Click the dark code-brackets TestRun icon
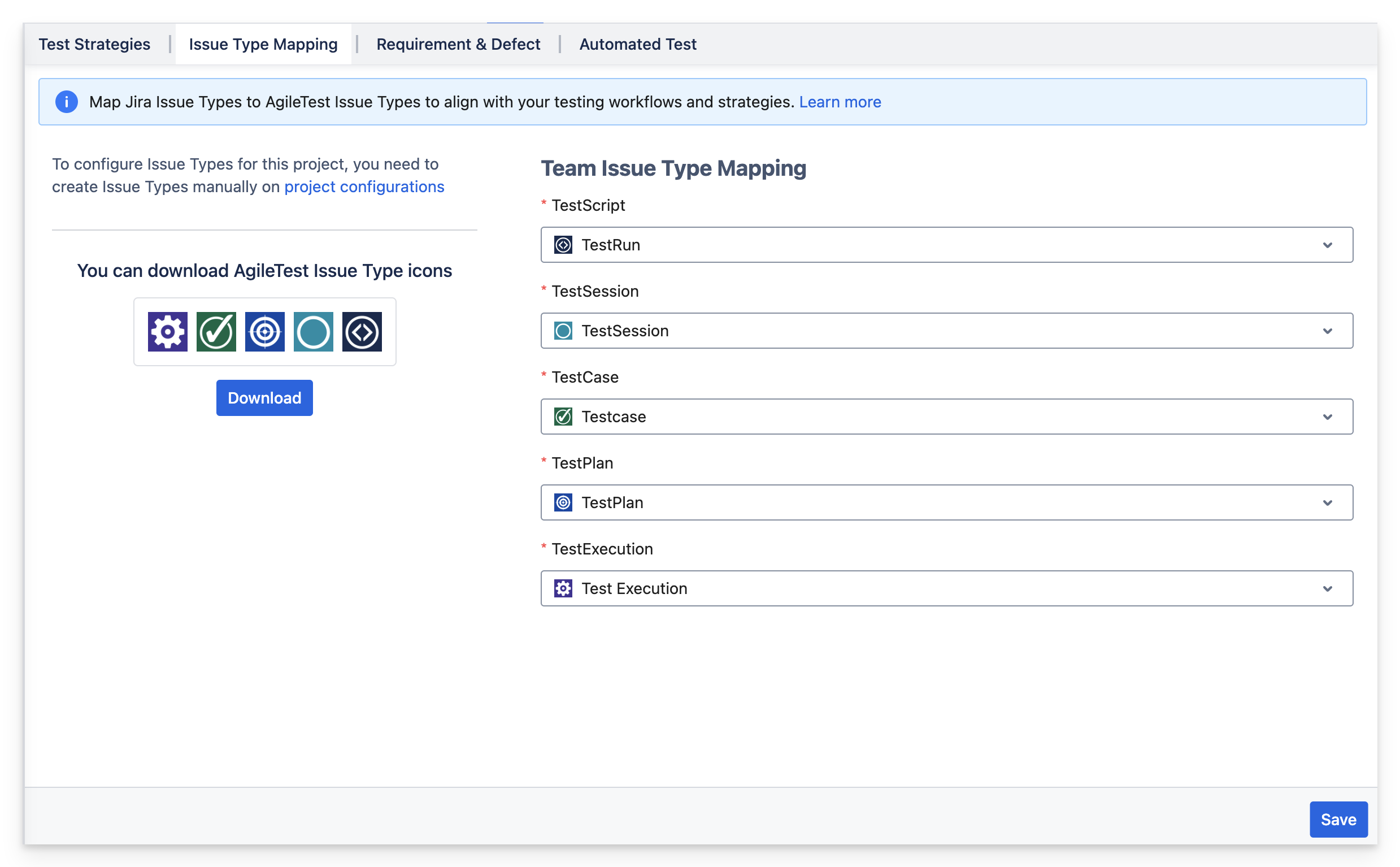The width and height of the screenshot is (1400, 867). coord(362,331)
